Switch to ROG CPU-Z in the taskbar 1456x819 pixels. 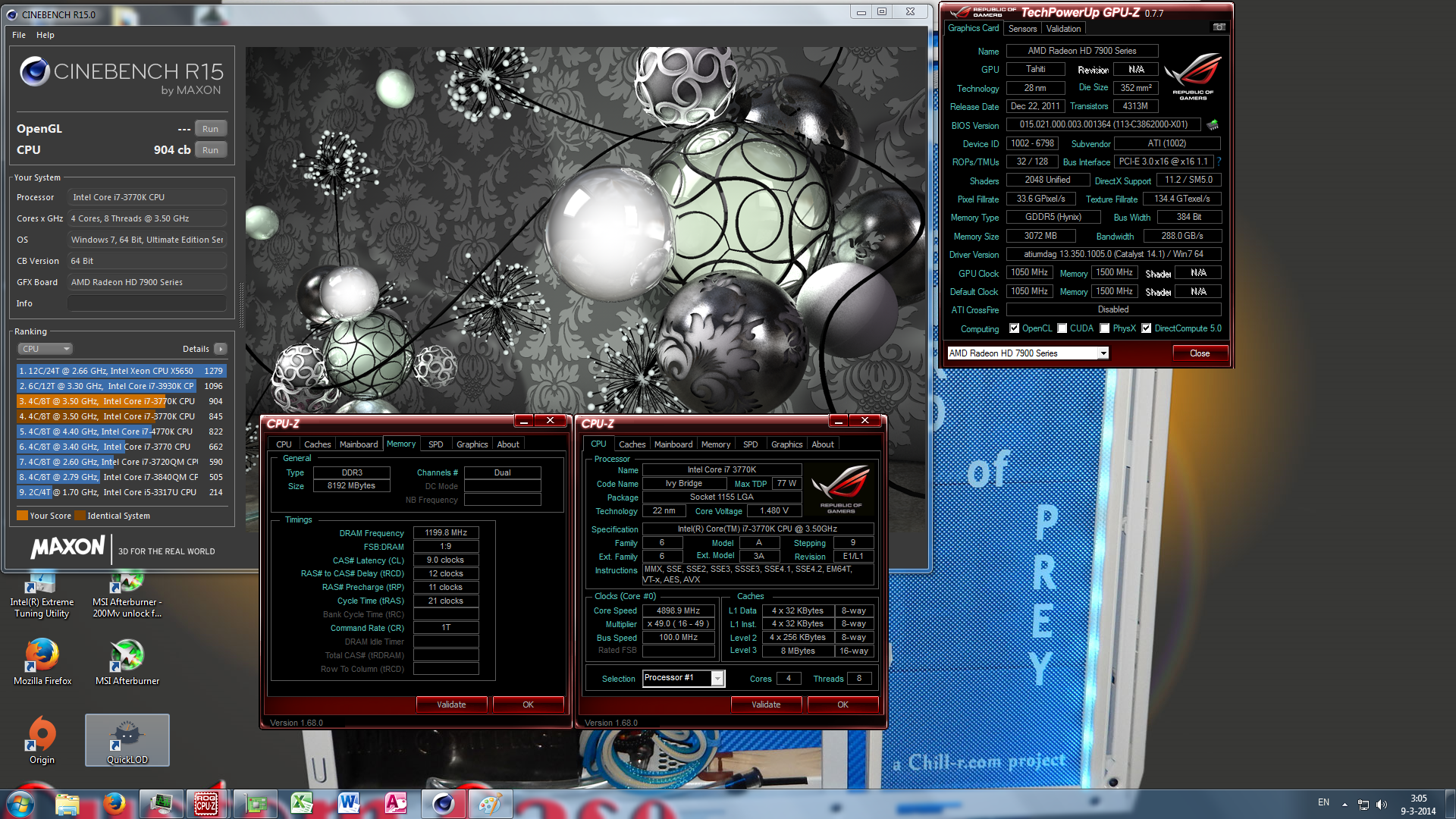point(206,804)
